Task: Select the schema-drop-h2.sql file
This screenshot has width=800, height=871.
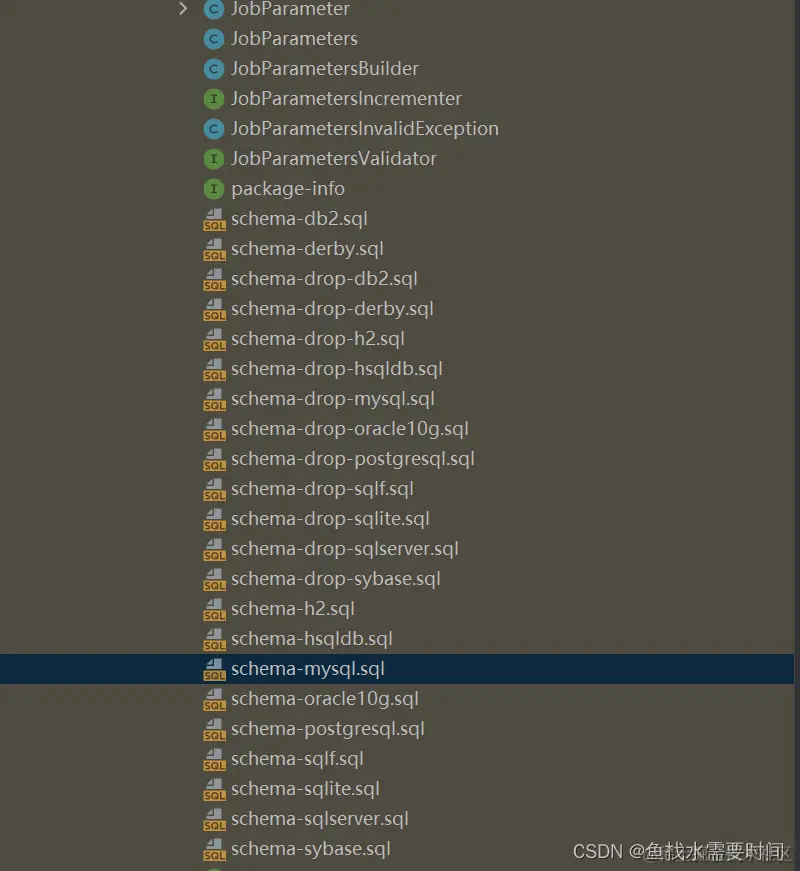Action: point(318,339)
